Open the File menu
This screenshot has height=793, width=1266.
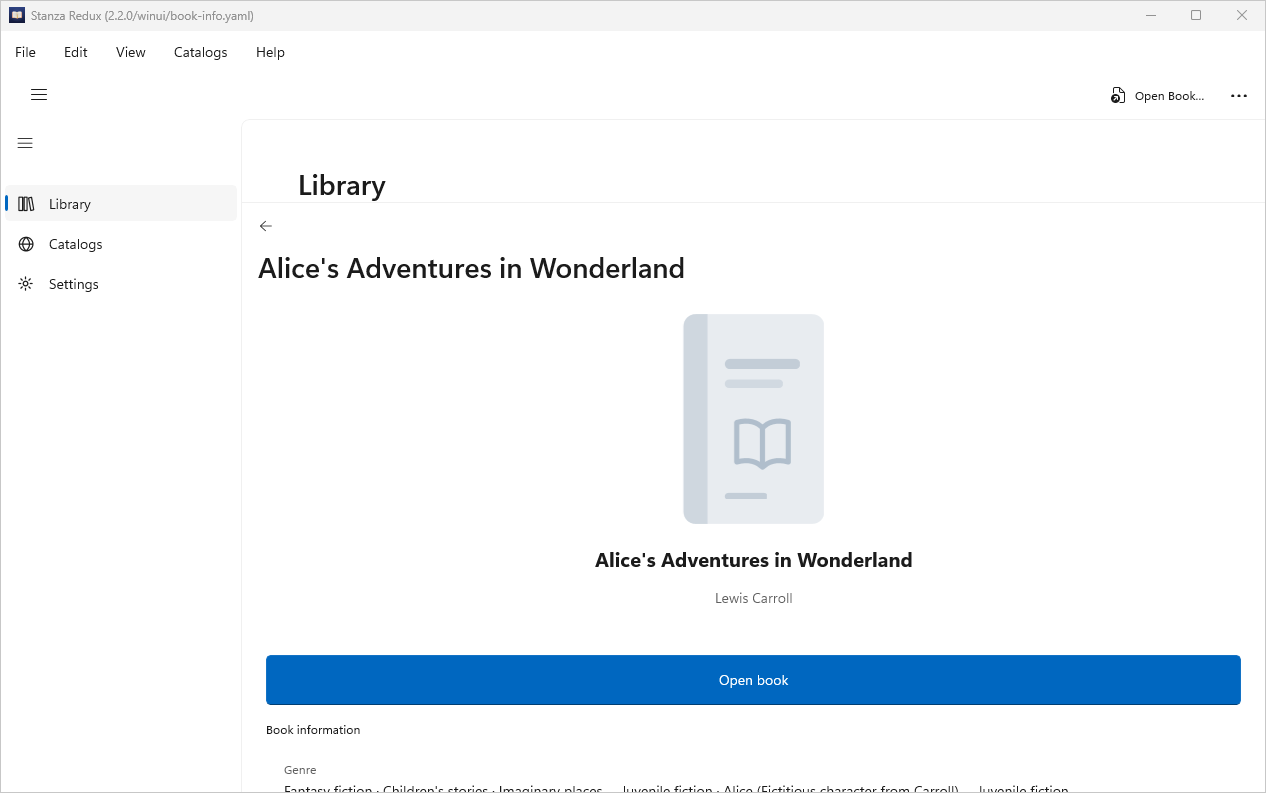25,52
